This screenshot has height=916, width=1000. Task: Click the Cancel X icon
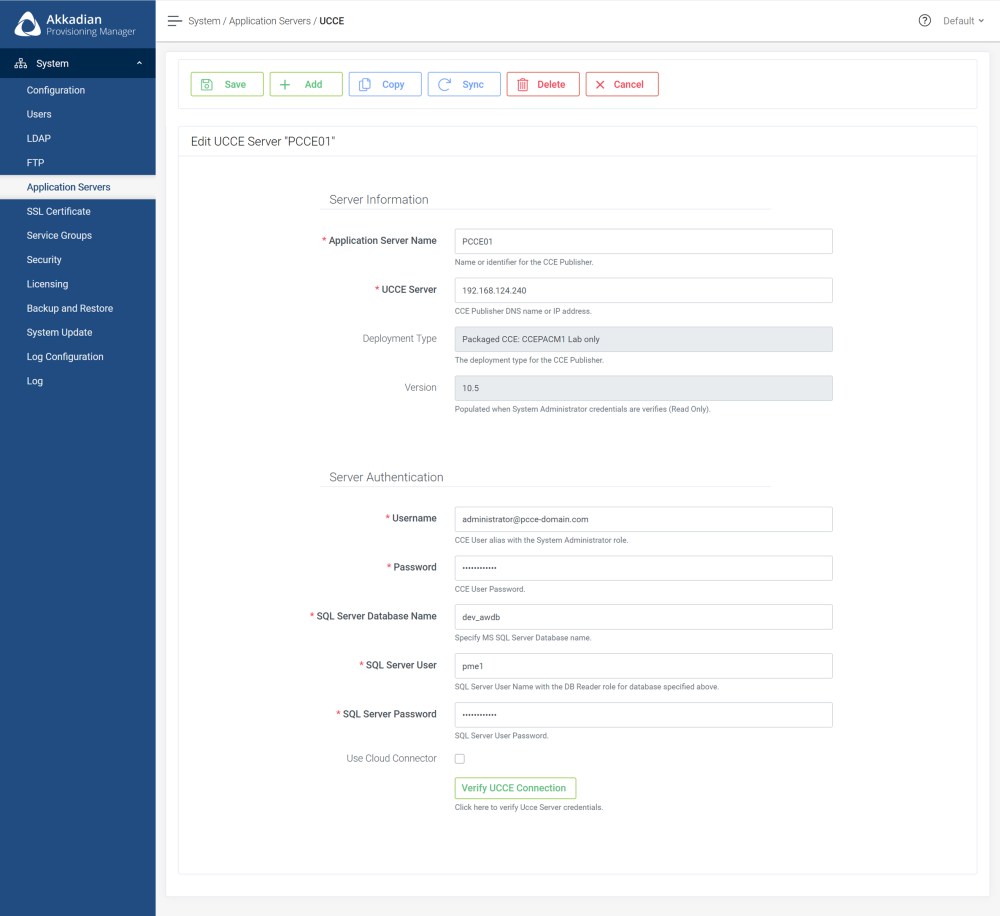click(x=602, y=84)
